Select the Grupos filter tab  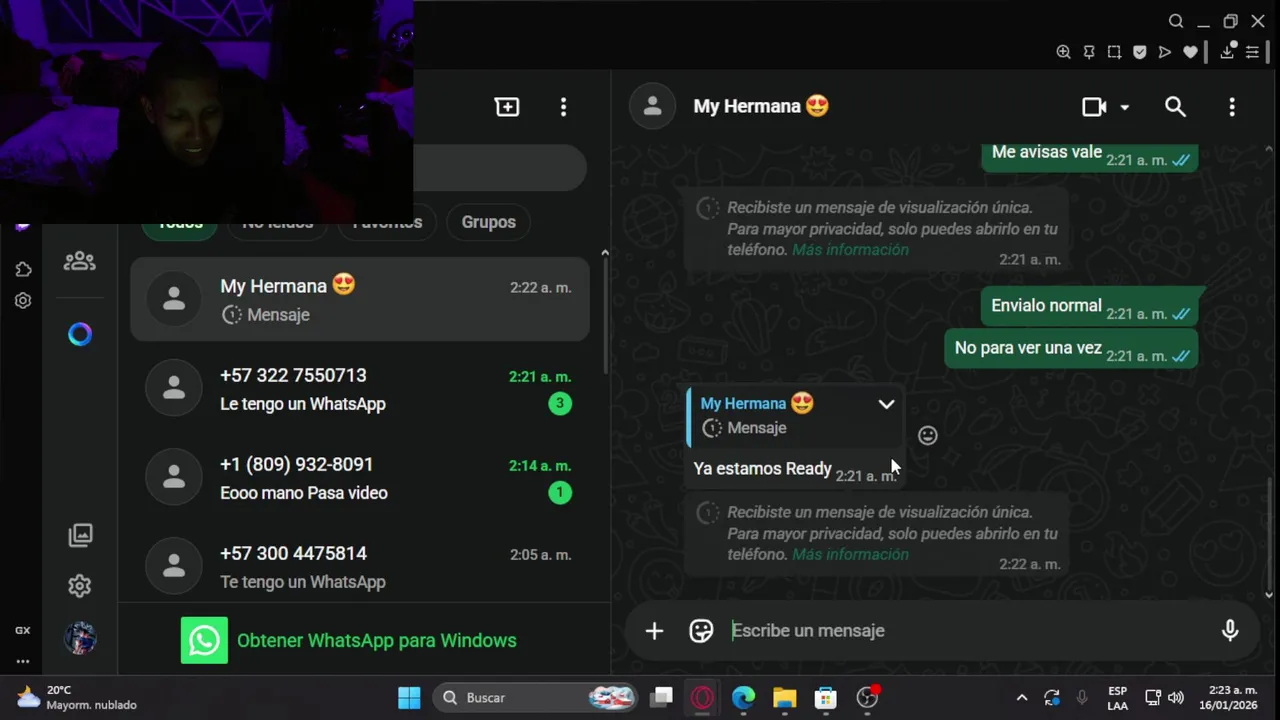pyautogui.click(x=488, y=222)
